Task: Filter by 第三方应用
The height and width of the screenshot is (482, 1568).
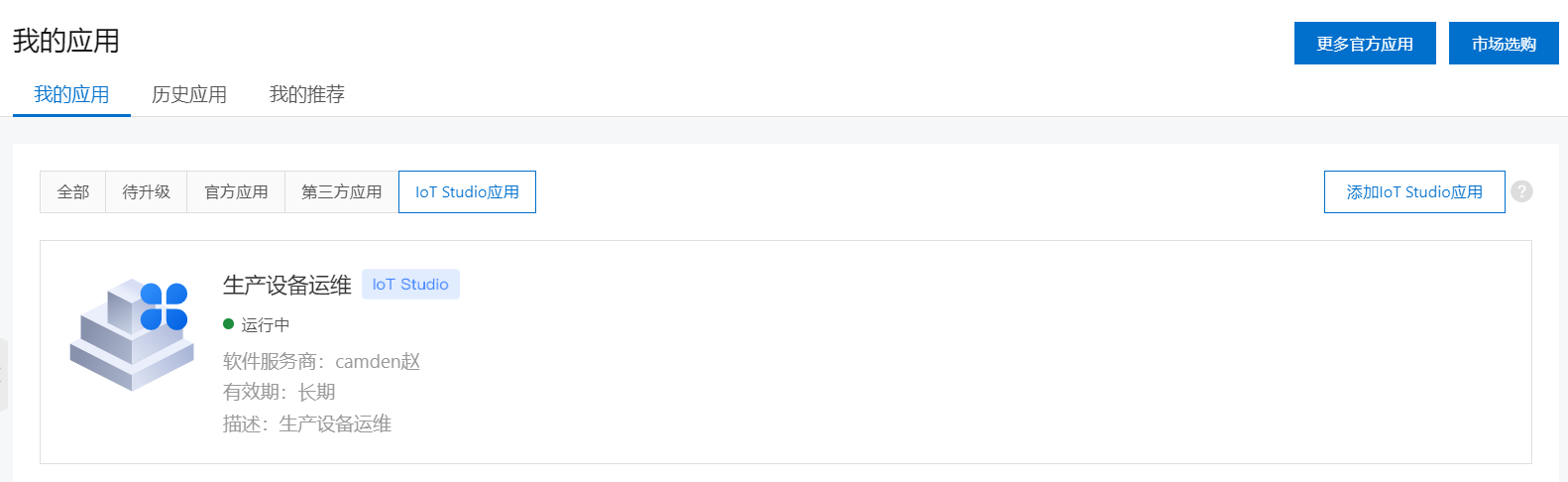Action: click(342, 191)
